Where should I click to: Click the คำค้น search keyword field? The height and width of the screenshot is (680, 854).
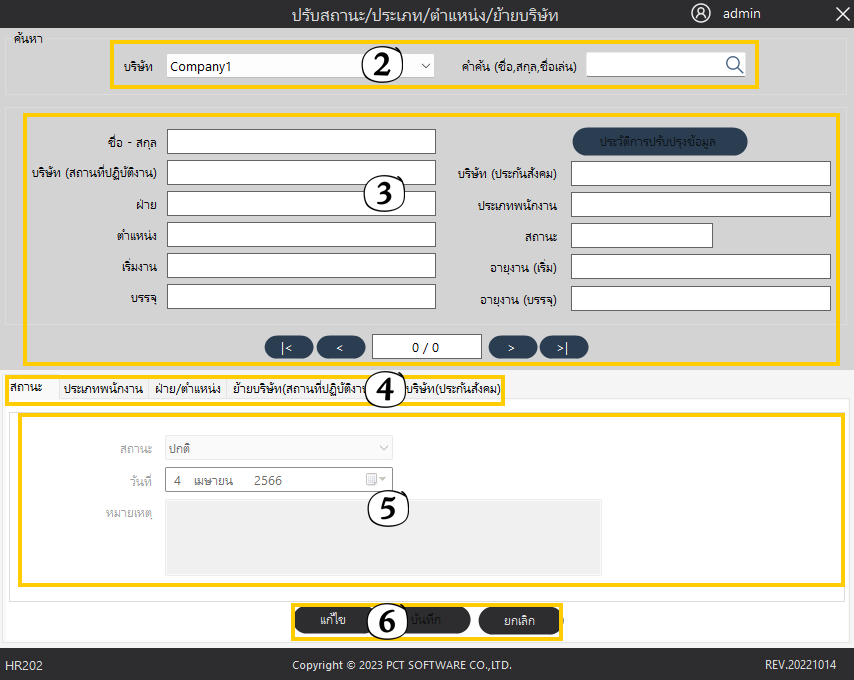pyautogui.click(x=654, y=65)
